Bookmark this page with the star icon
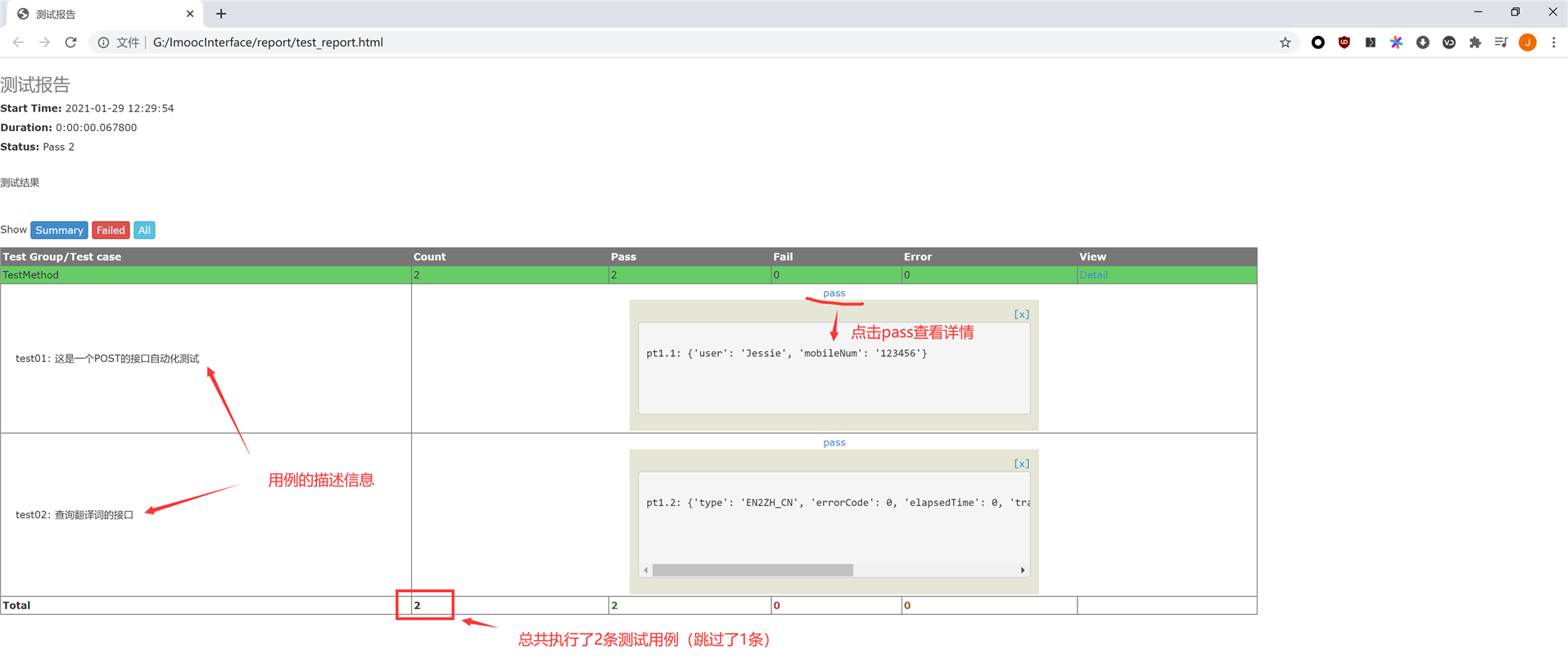This screenshot has height=669, width=1568. point(1286,43)
